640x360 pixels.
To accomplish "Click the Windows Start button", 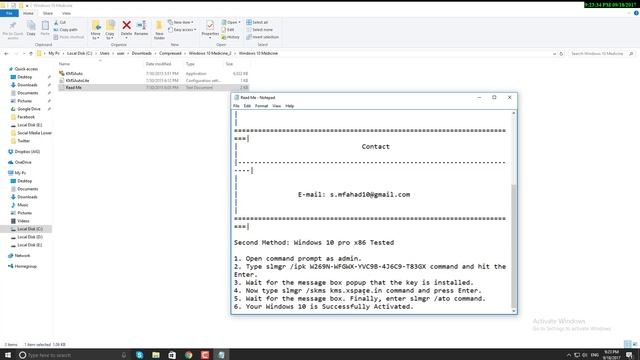I will pos(8,355).
